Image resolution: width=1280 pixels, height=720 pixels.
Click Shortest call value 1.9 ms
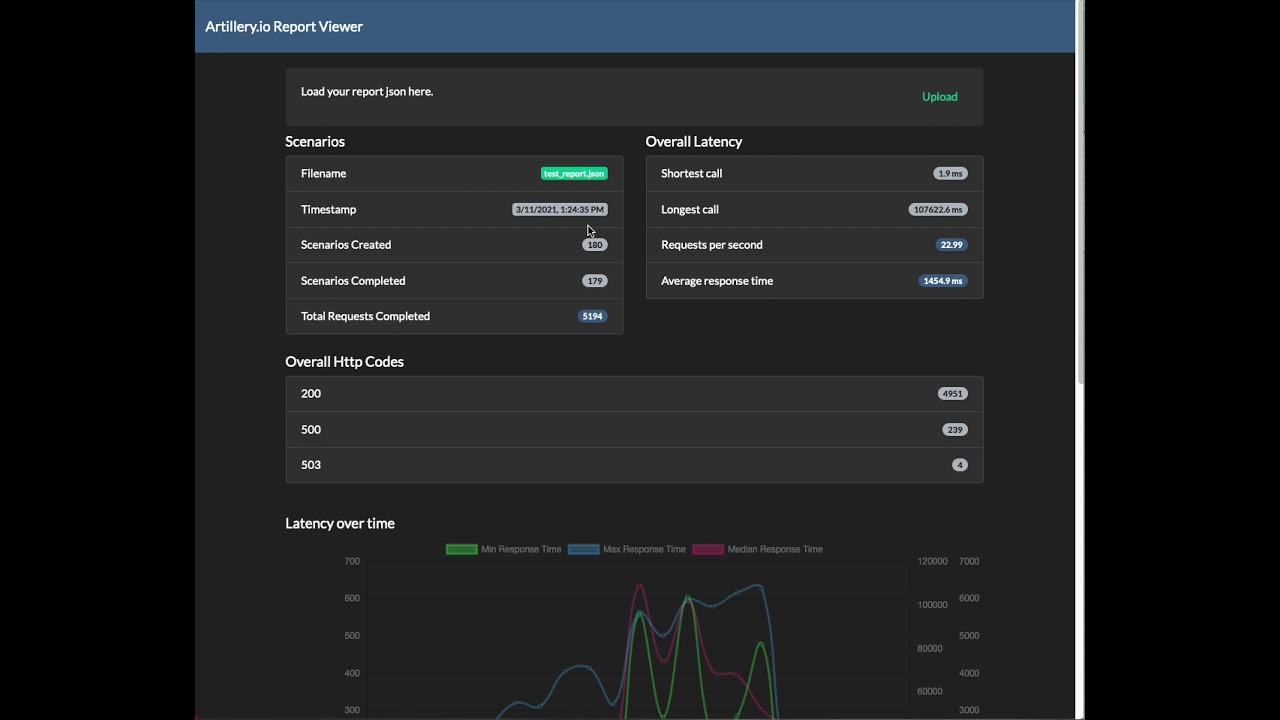(951, 174)
